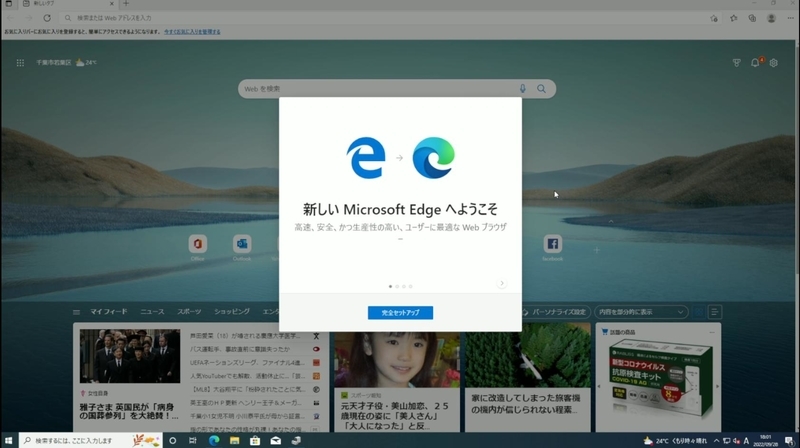
Task: Click the パーソナライズ設定 button
Action: click(555, 312)
